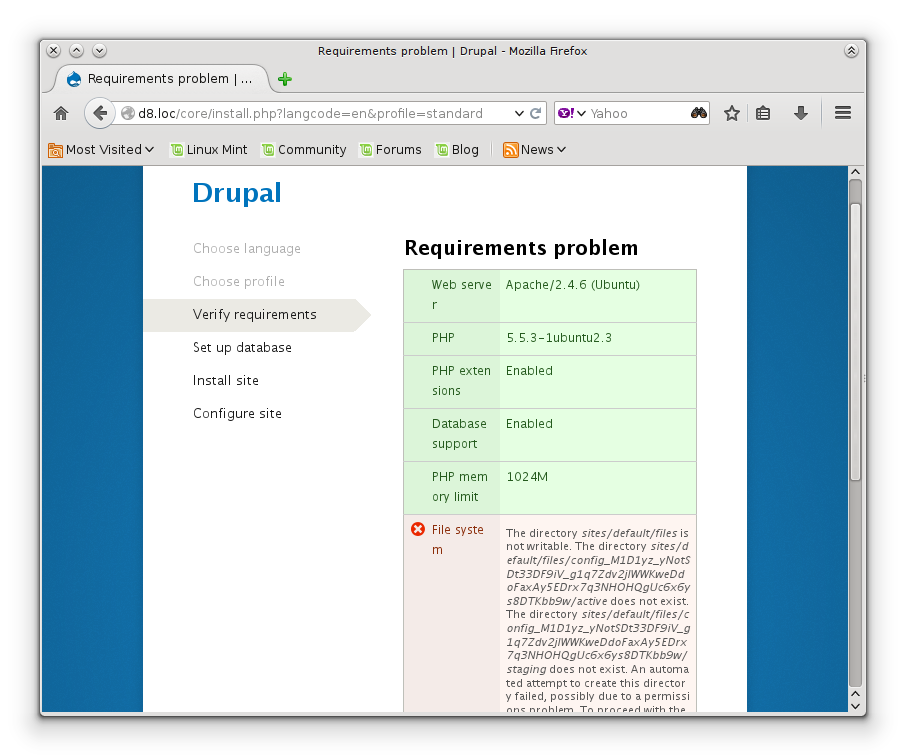Expand the search engine chooser arrow
This screenshot has width=906, height=756.
coord(581,113)
